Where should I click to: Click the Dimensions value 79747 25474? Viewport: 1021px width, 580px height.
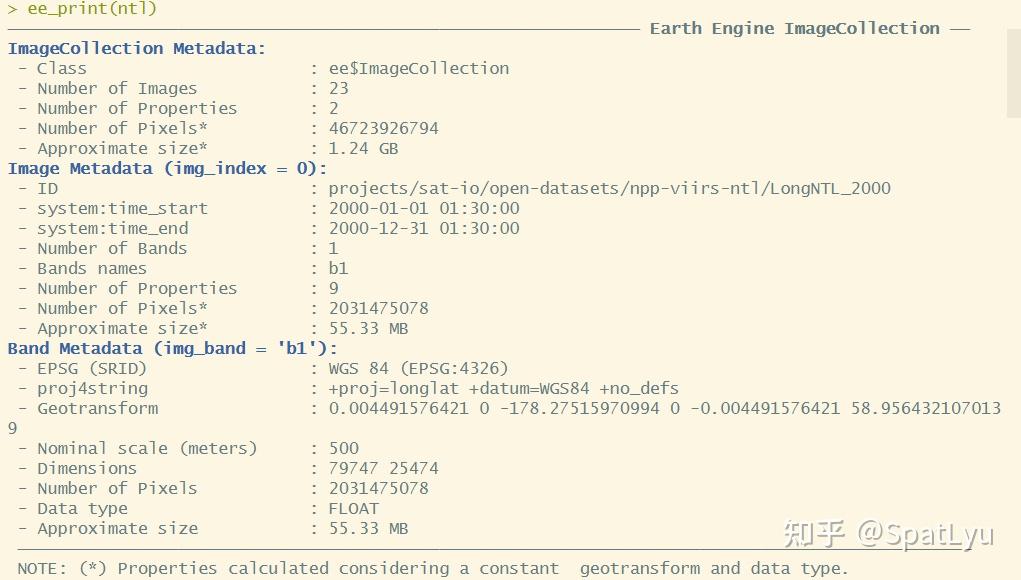(x=383, y=468)
